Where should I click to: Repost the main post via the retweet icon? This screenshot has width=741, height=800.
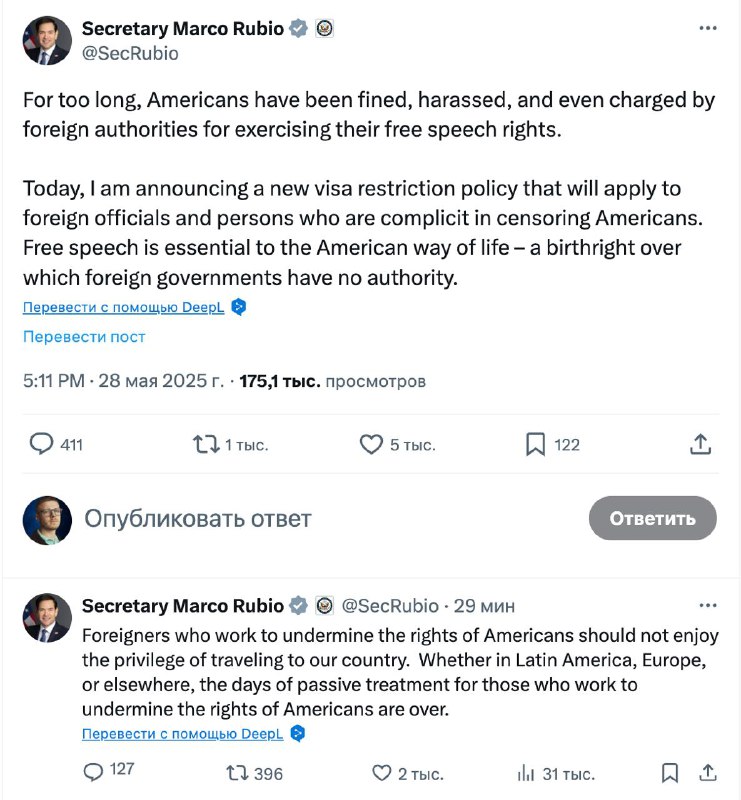click(207, 444)
